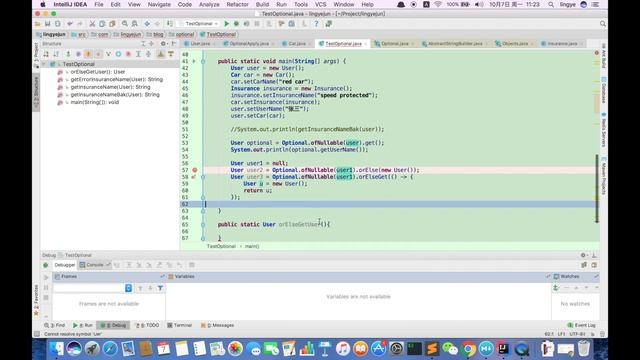
Task: Click Open folder icon in main toolbar
Action: (38, 24)
